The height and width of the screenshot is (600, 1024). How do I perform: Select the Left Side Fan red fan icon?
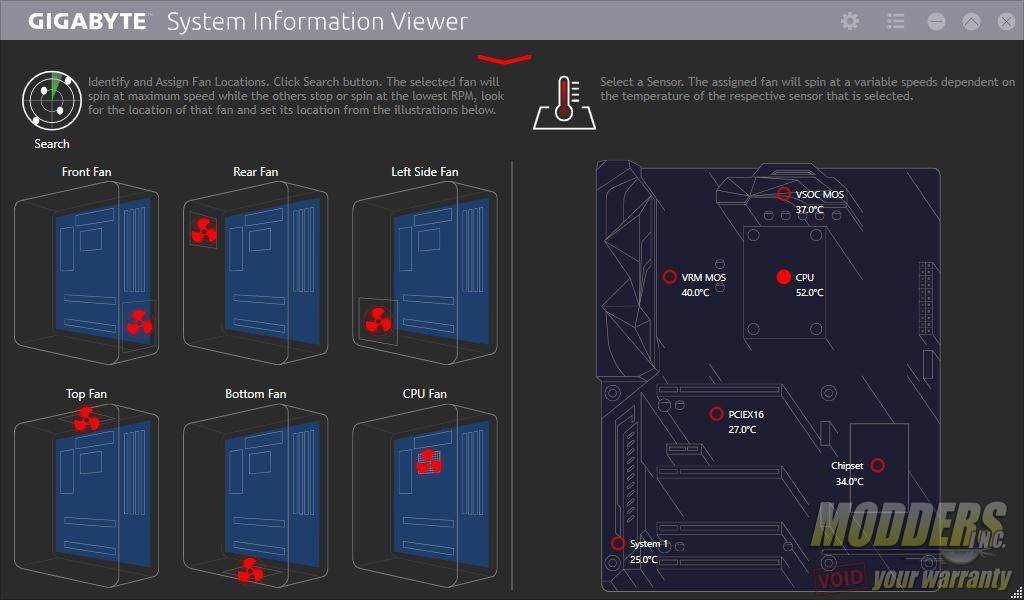[x=376, y=321]
